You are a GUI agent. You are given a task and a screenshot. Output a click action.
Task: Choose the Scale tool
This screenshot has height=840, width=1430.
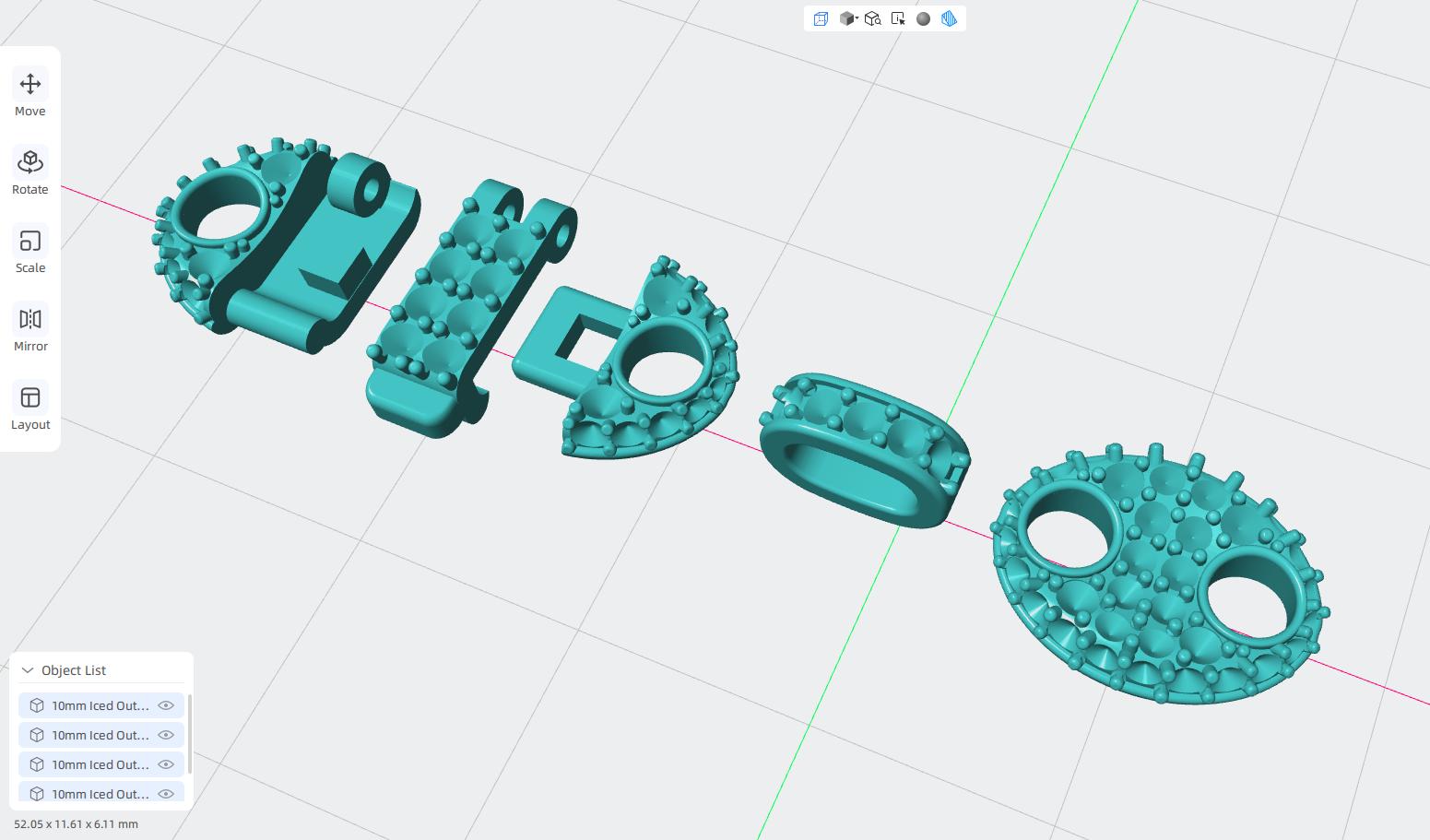30,251
